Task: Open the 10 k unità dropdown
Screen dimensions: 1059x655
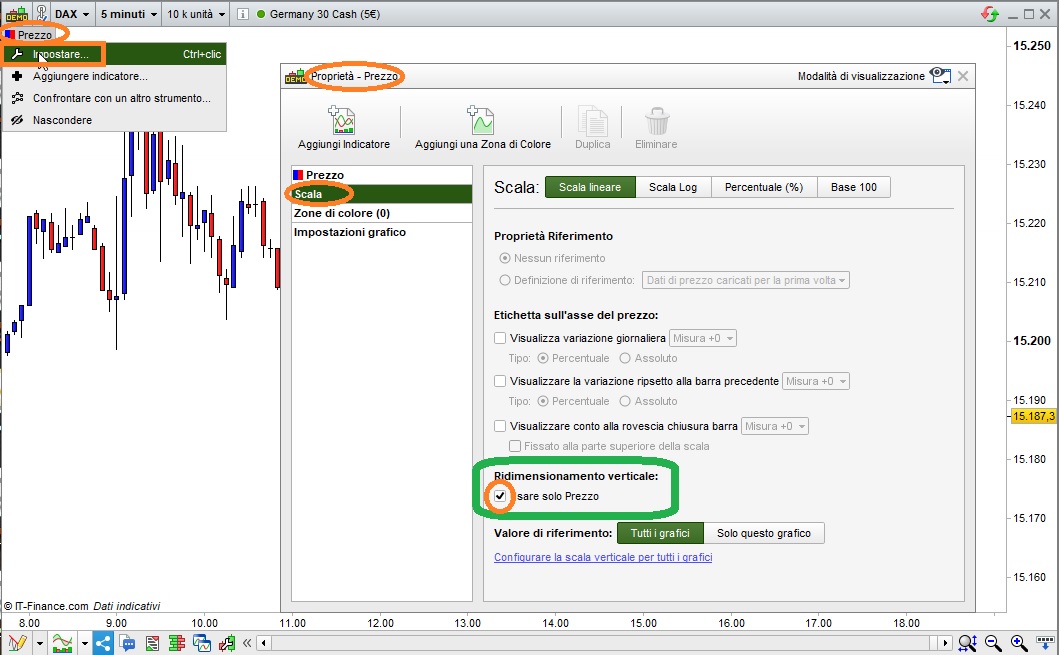Action: [195, 14]
